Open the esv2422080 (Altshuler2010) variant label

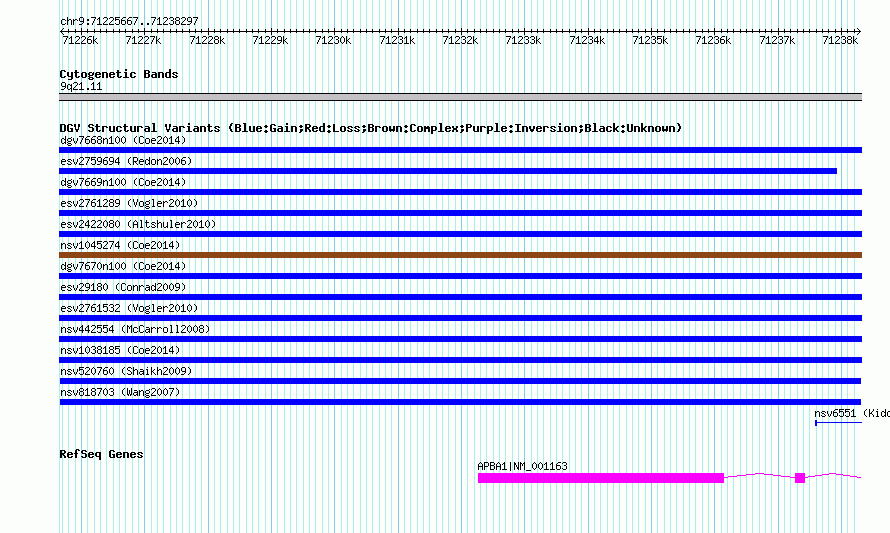pyautogui.click(x=138, y=224)
